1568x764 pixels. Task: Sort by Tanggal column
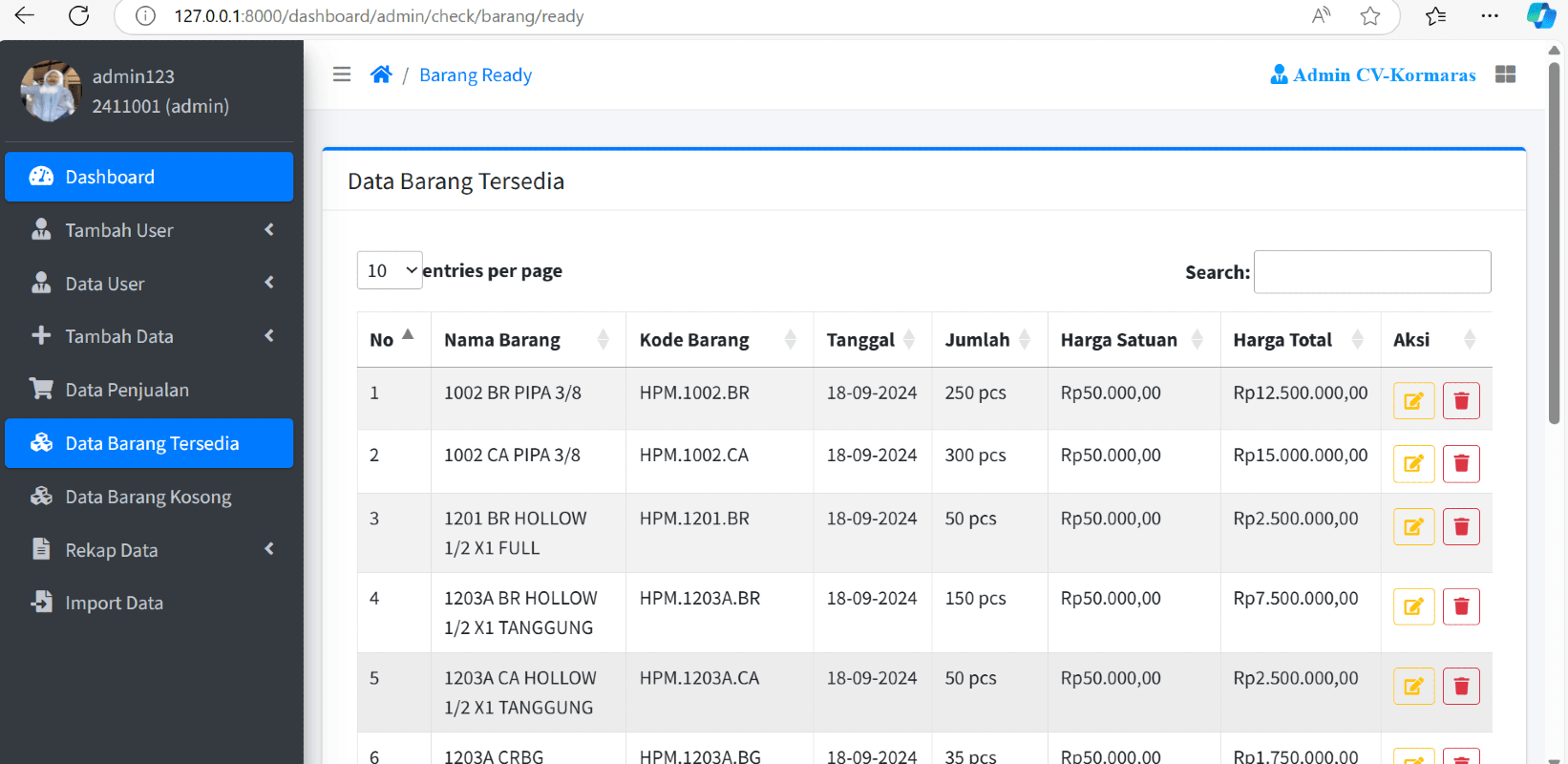point(873,339)
